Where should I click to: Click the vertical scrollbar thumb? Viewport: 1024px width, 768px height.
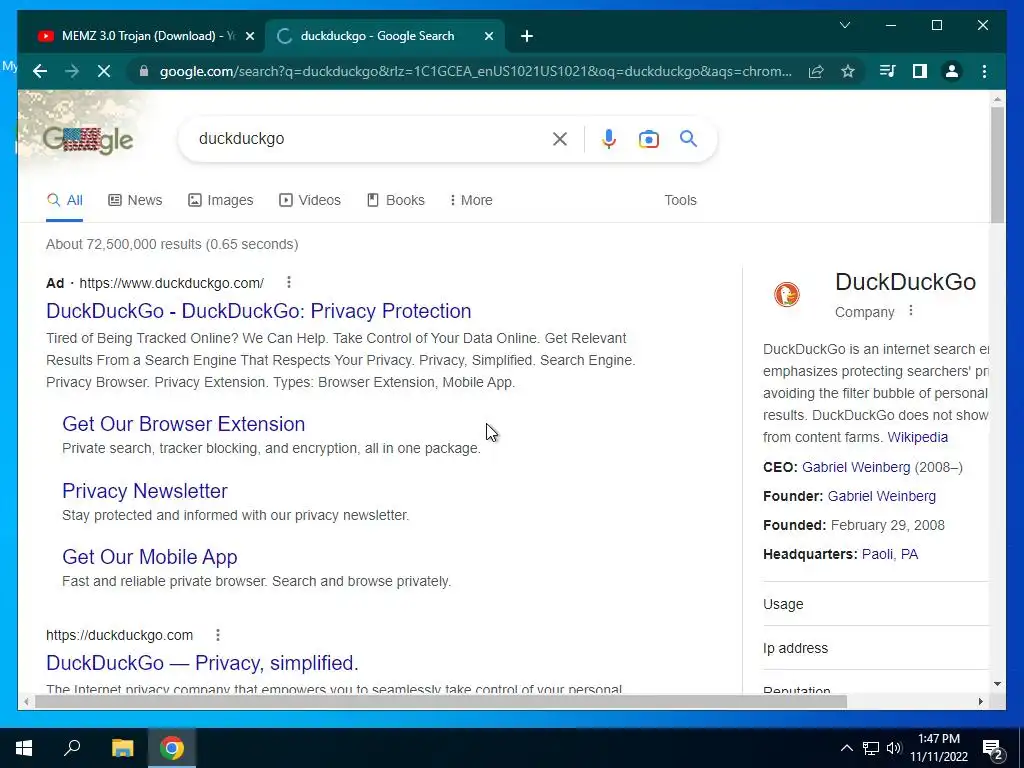(x=997, y=165)
